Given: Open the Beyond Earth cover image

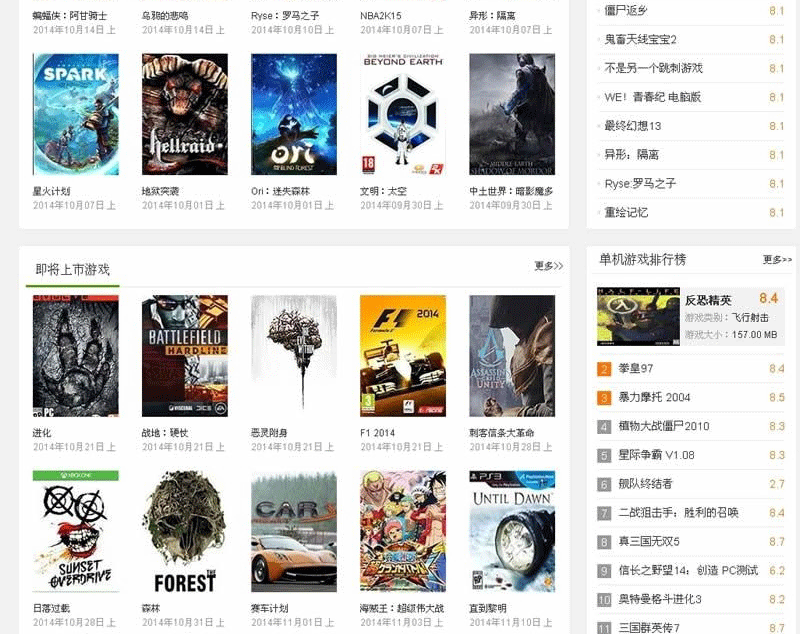Looking at the screenshot, I should [403, 114].
